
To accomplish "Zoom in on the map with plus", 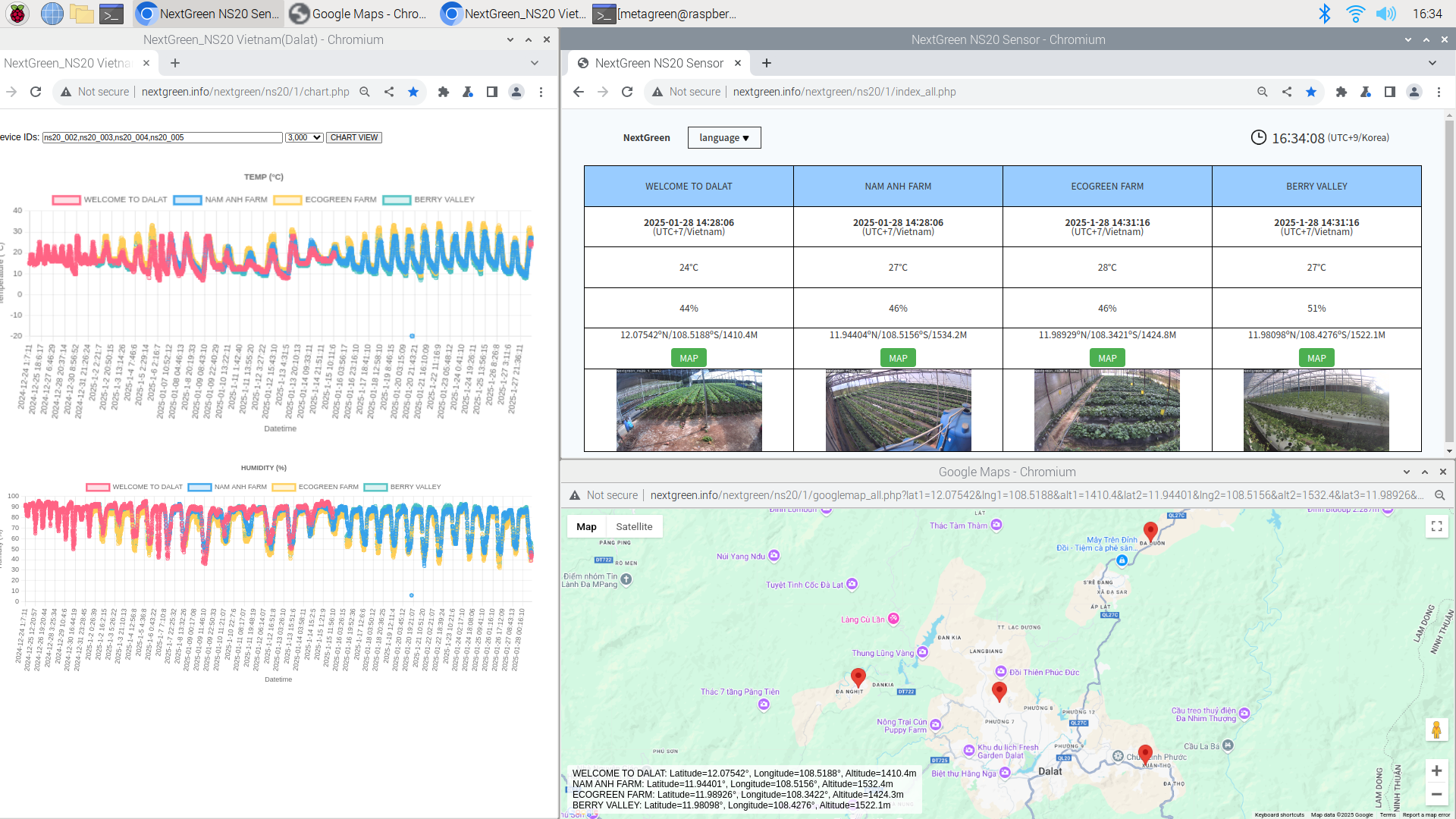I will tap(1436, 770).
